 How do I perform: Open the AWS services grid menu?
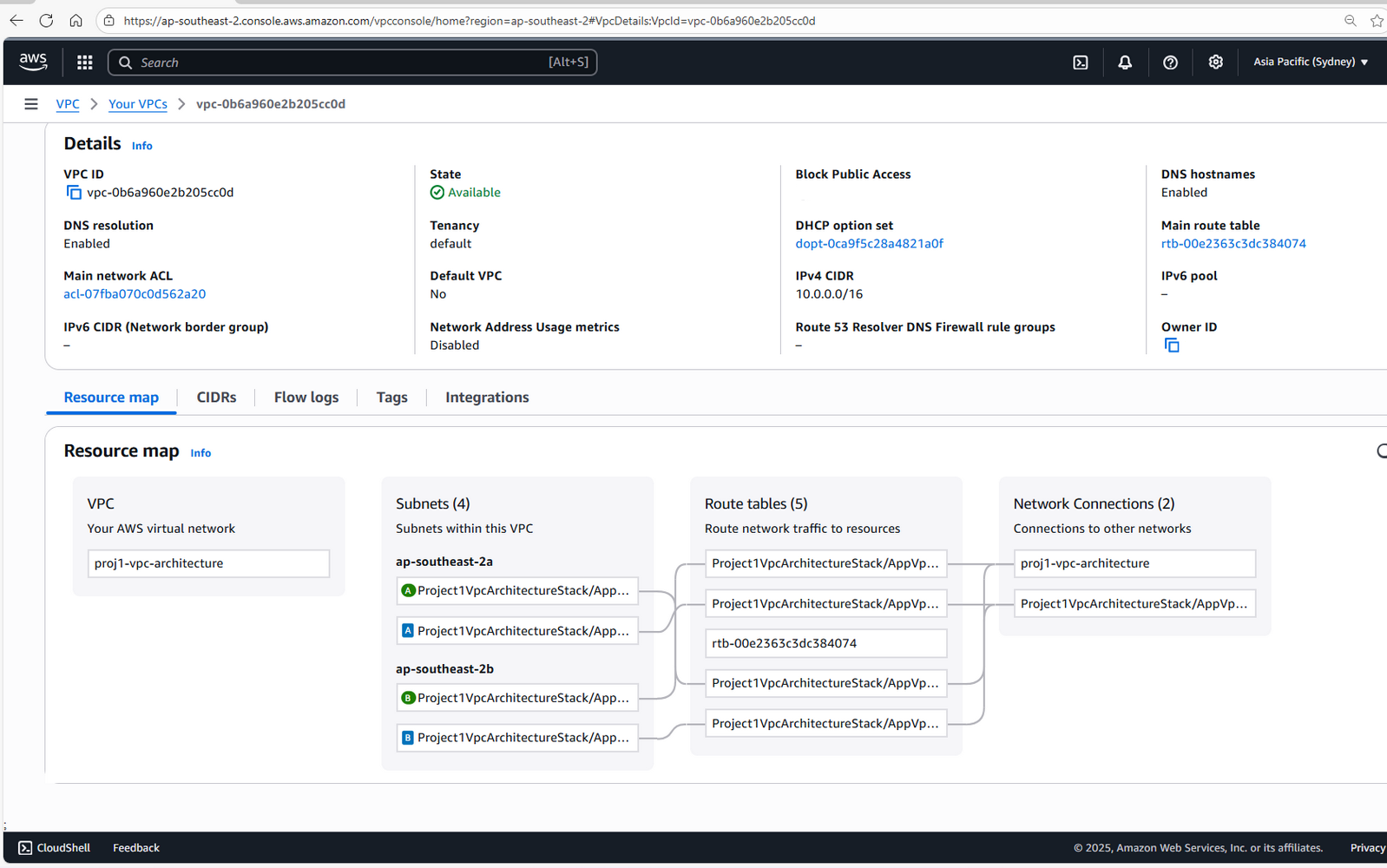(84, 62)
